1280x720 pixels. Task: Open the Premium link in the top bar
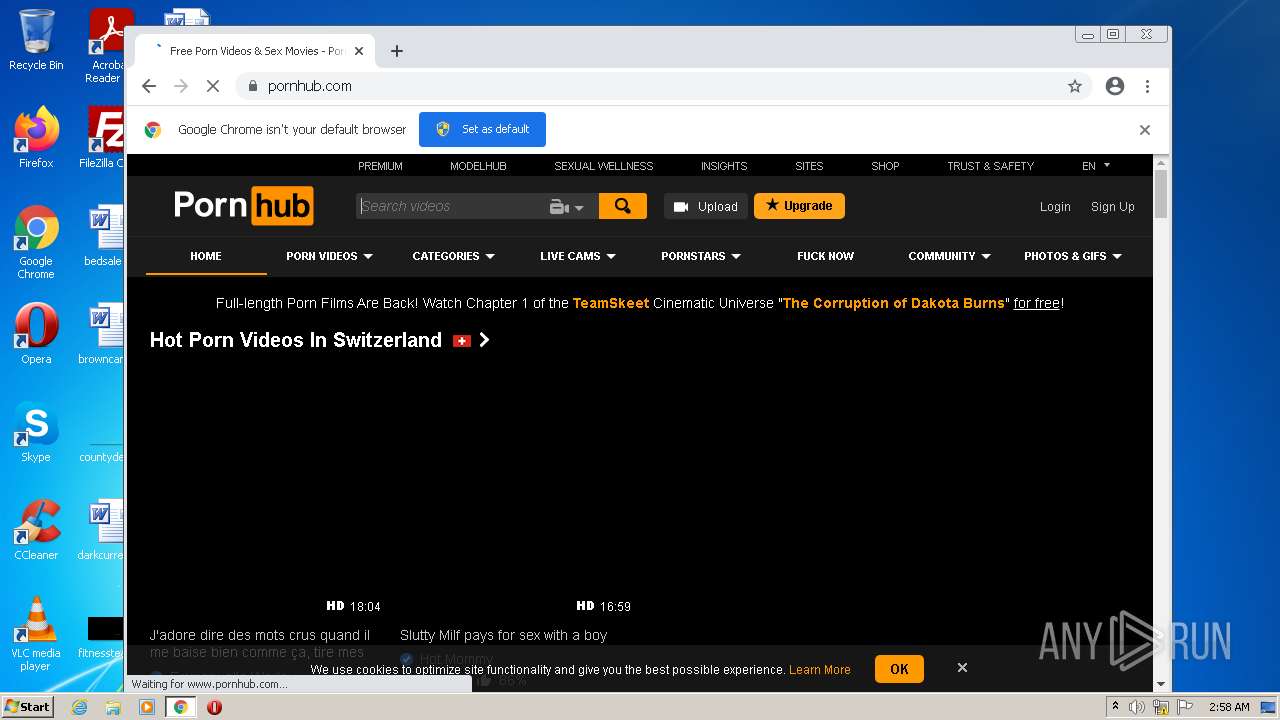coord(380,166)
